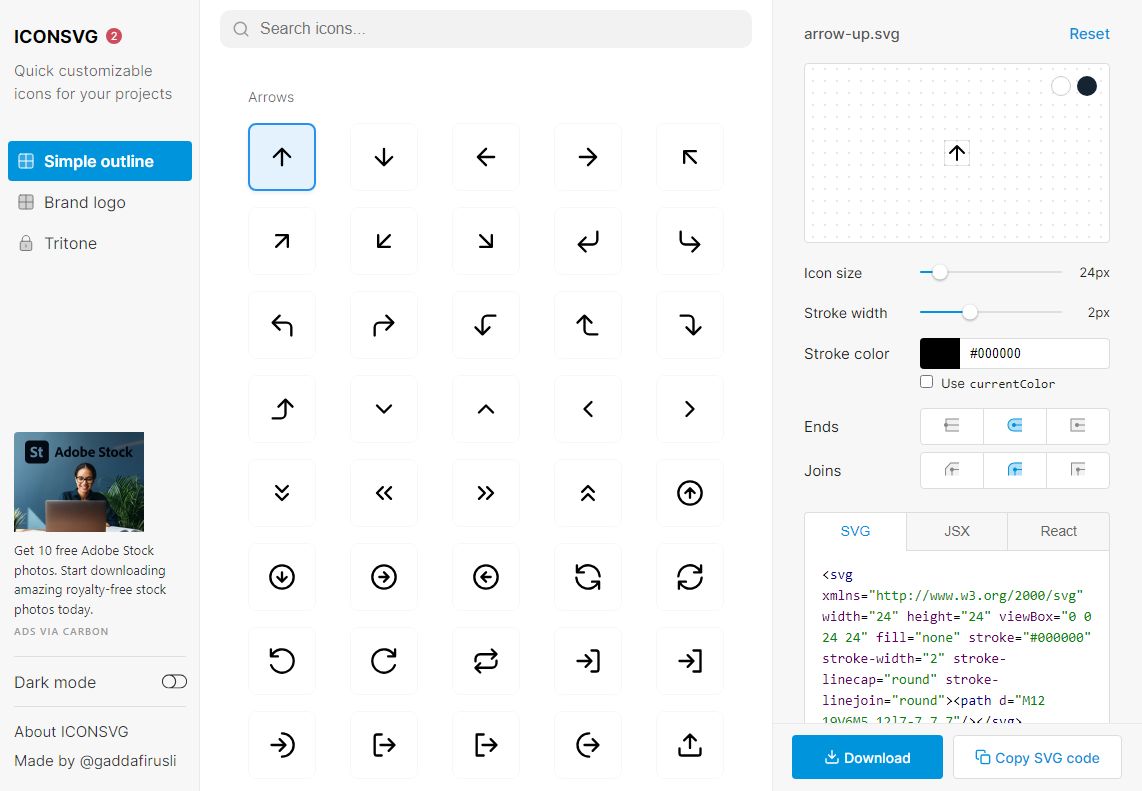Select the rotate counter-clockwise icon
The image size is (1142, 791).
pos(282,661)
